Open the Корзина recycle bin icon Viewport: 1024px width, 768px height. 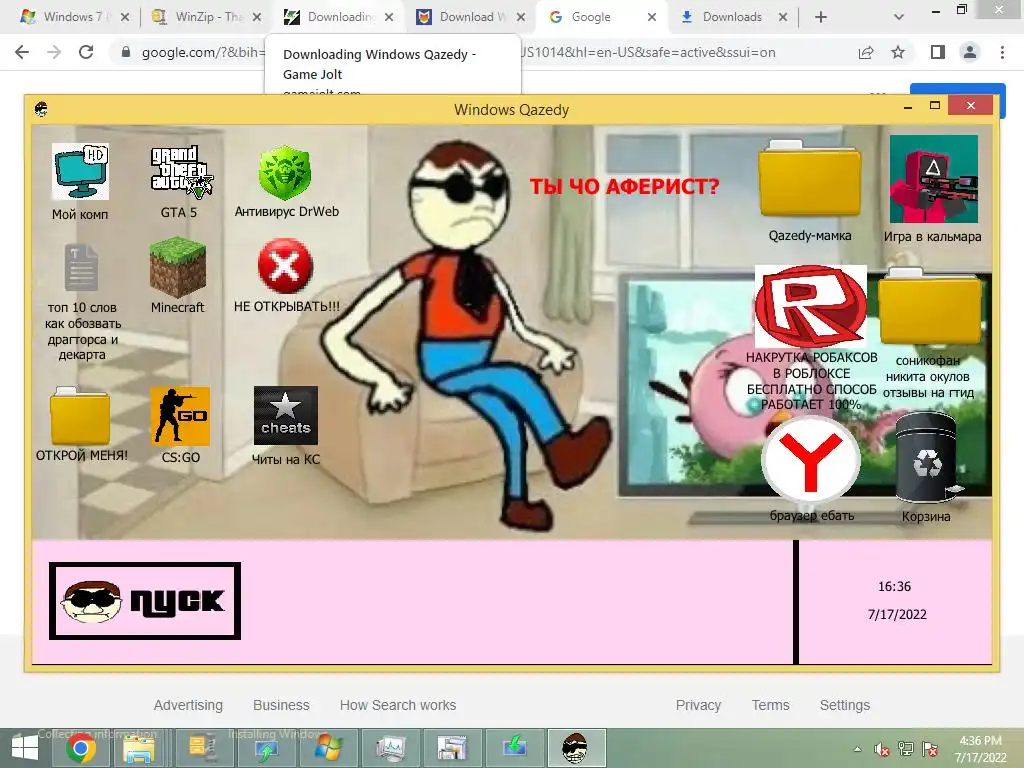pos(927,459)
